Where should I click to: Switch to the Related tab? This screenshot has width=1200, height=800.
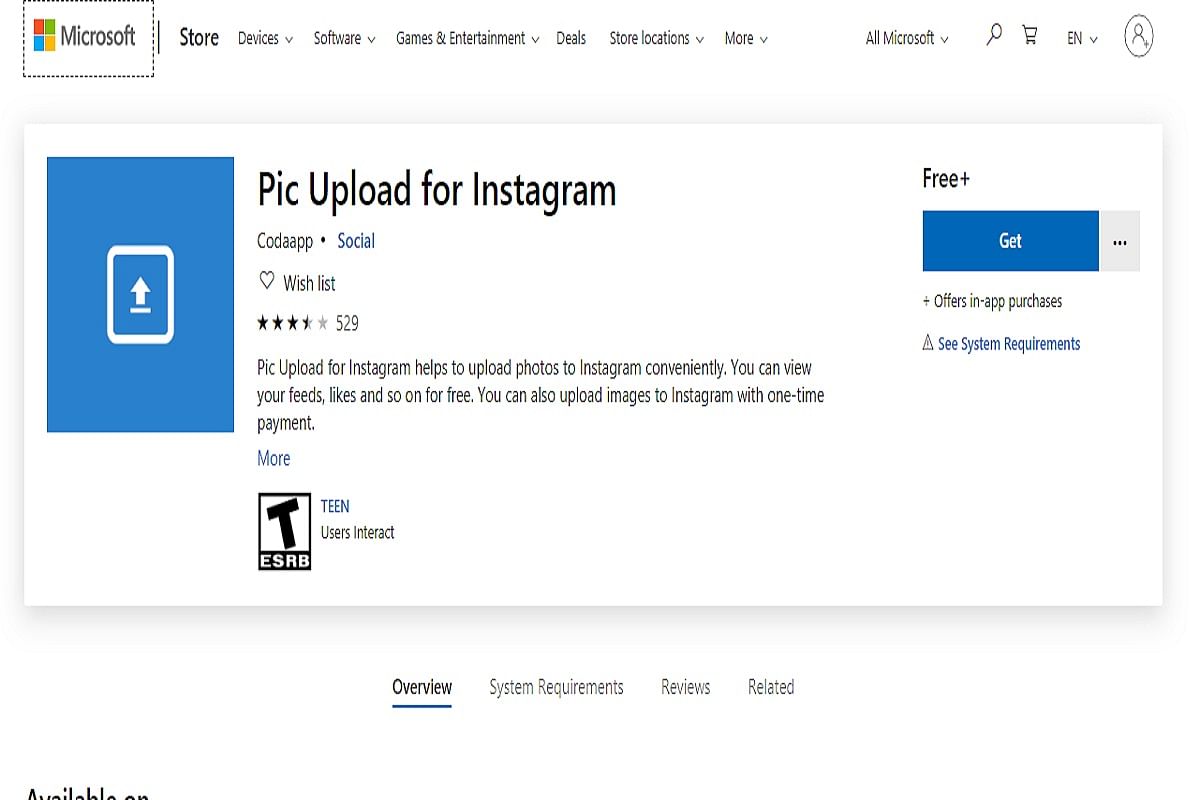[771, 687]
